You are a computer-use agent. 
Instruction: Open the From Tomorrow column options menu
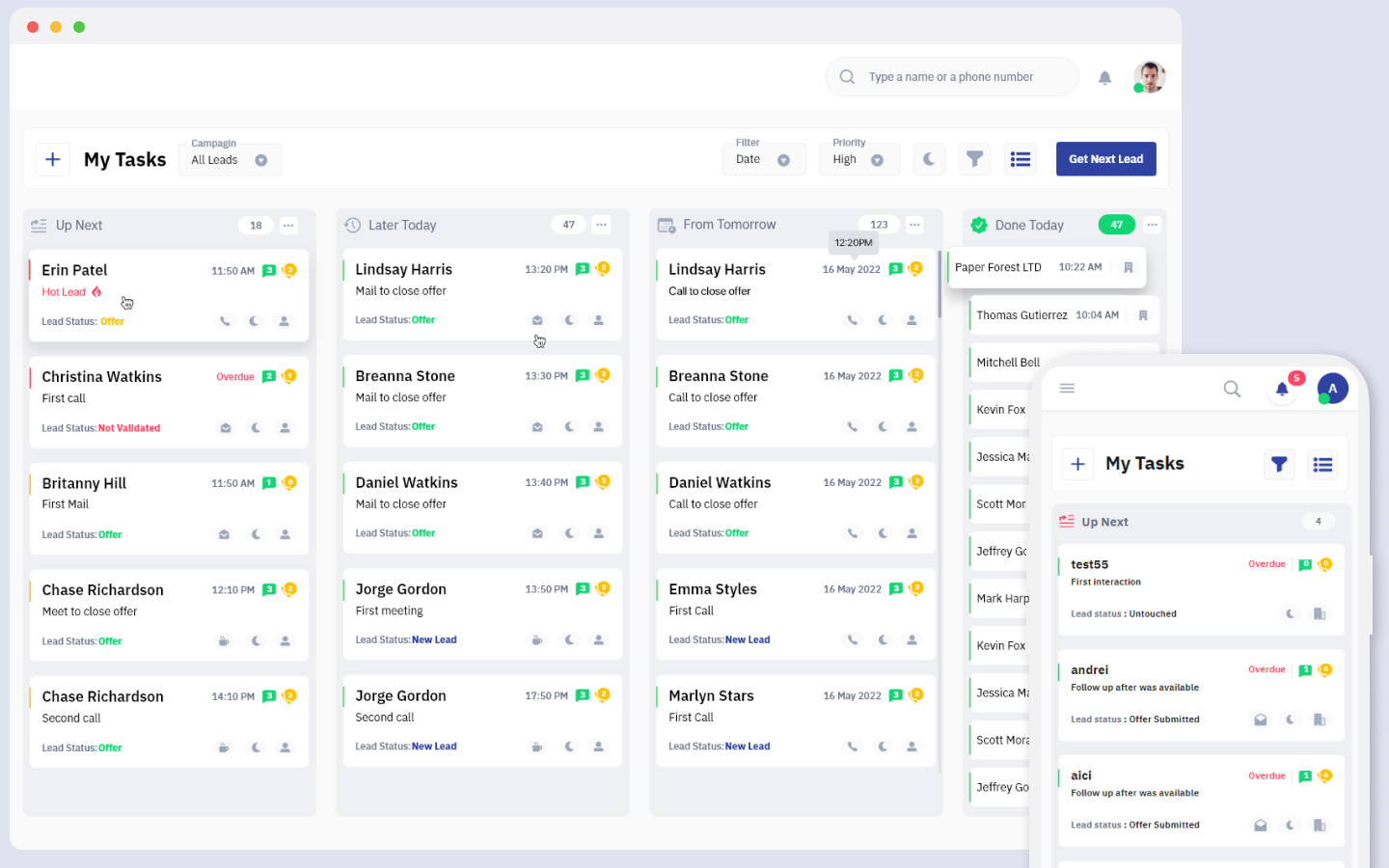pyautogui.click(x=914, y=225)
